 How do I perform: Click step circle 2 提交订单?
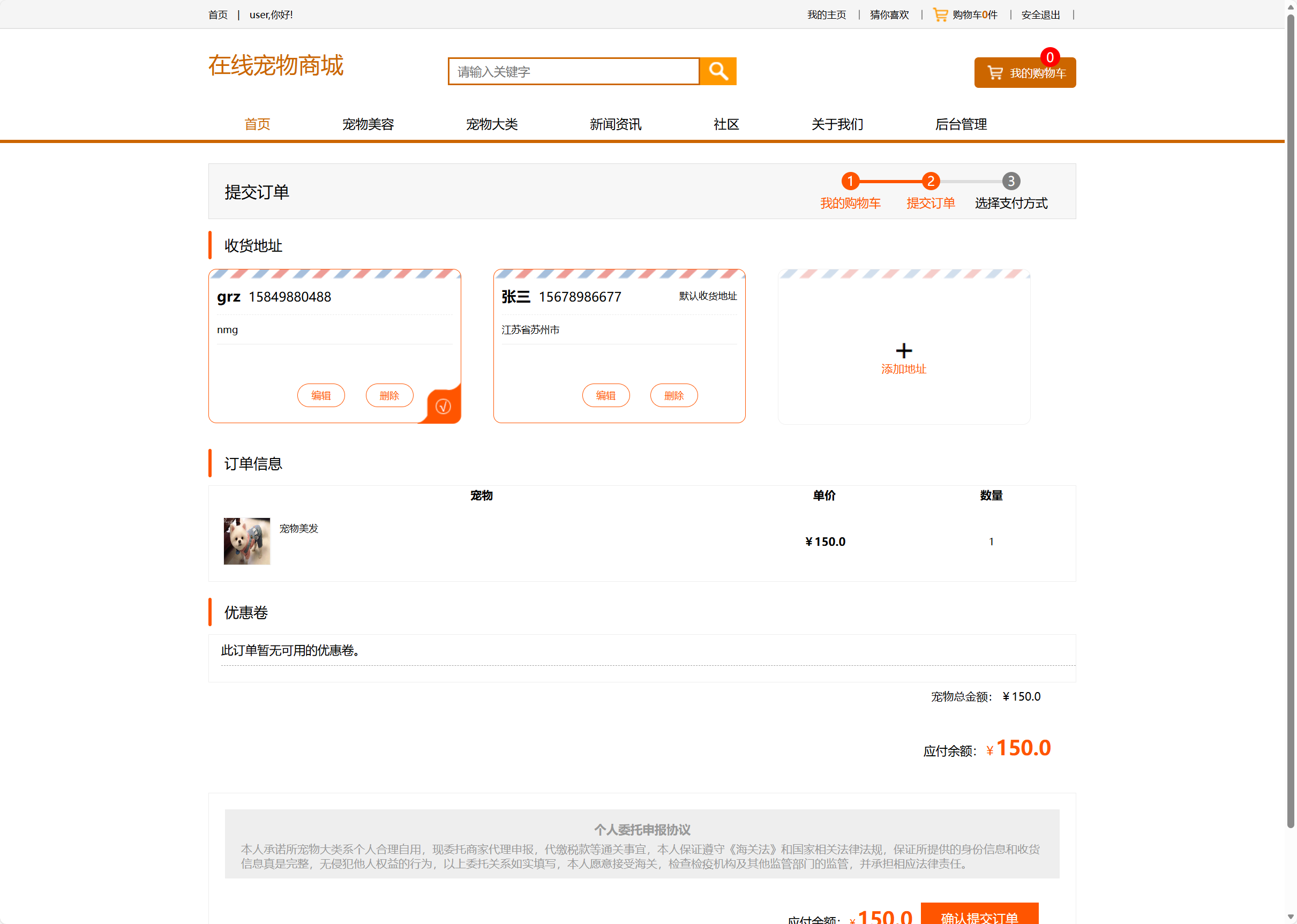click(x=930, y=182)
